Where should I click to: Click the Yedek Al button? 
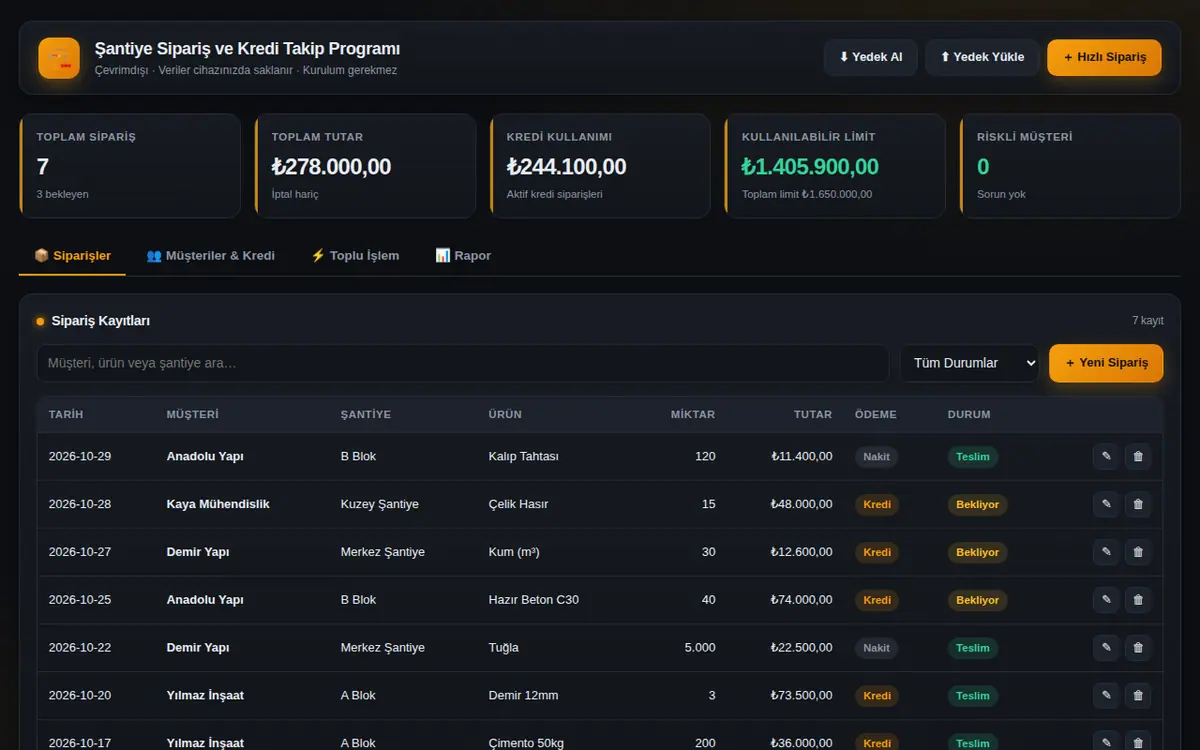click(870, 57)
